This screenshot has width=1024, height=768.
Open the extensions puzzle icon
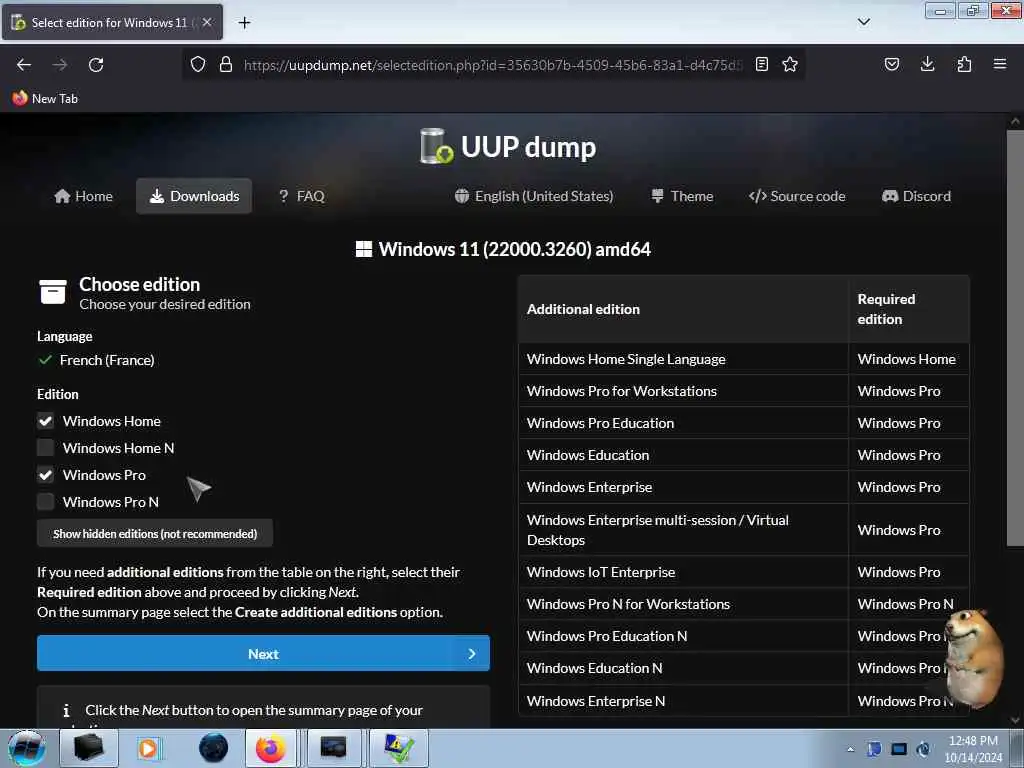coord(964,64)
